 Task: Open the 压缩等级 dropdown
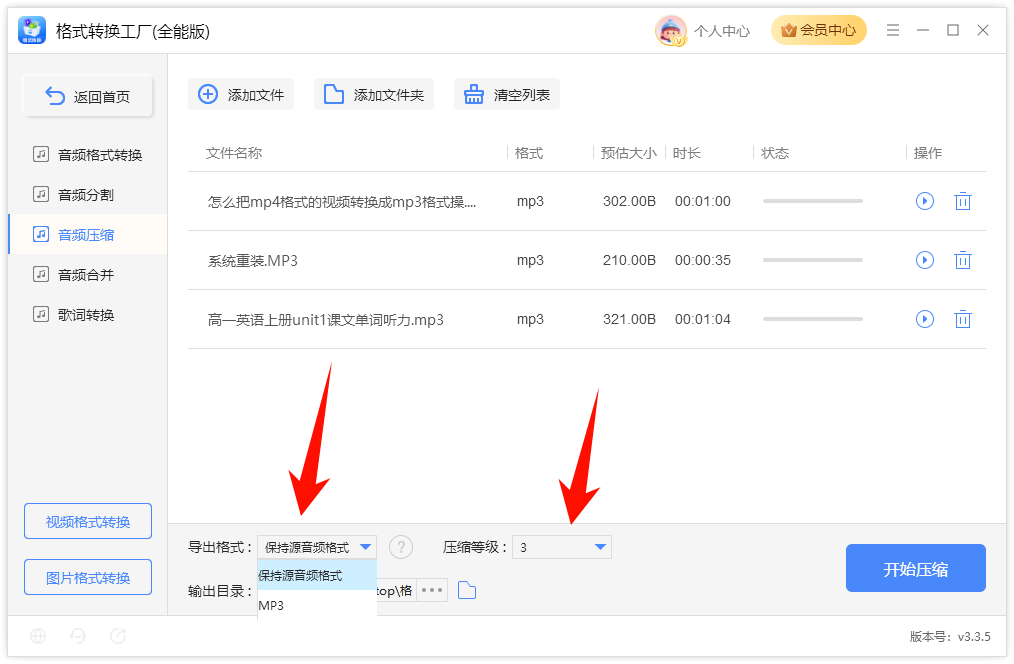click(x=561, y=547)
